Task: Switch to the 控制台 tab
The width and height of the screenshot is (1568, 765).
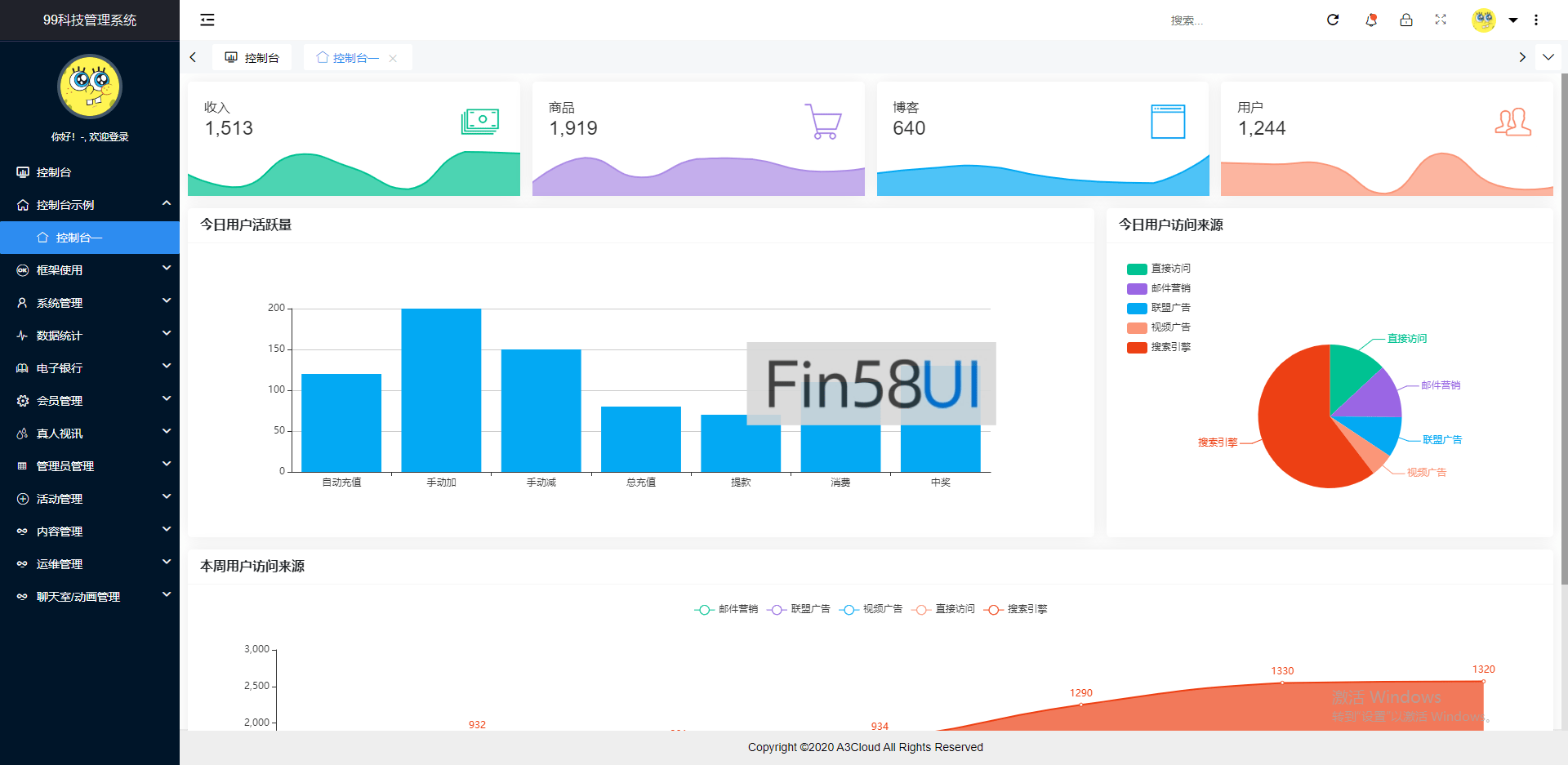Action: coord(252,58)
